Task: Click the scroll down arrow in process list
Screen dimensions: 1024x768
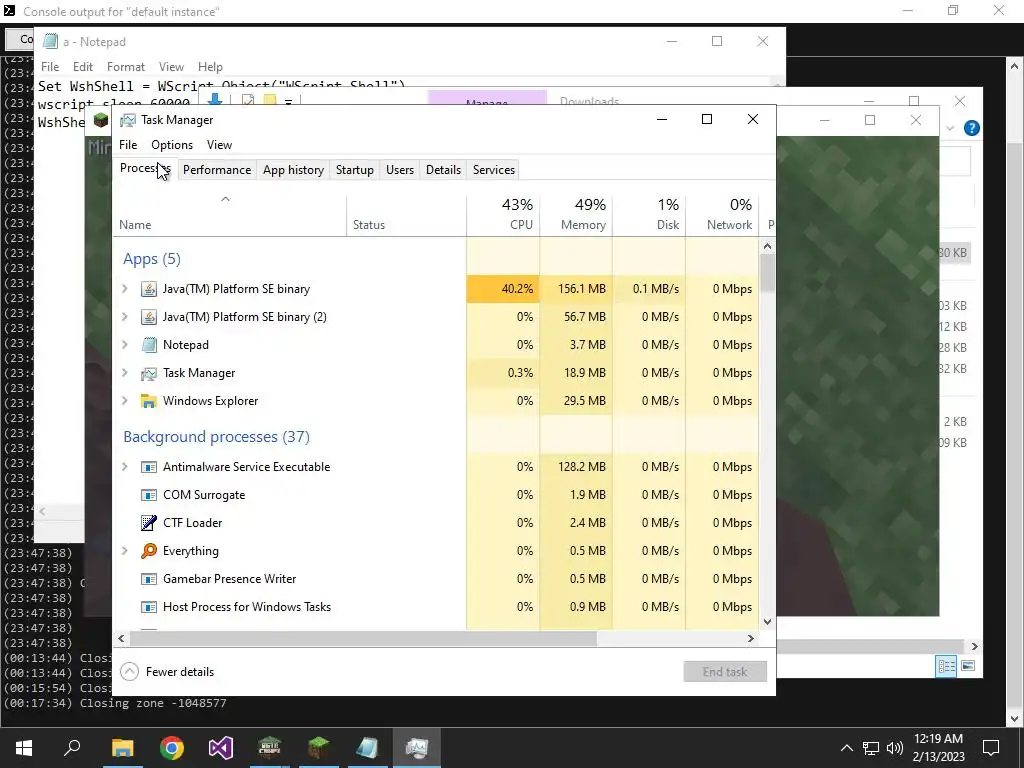Action: [767, 622]
